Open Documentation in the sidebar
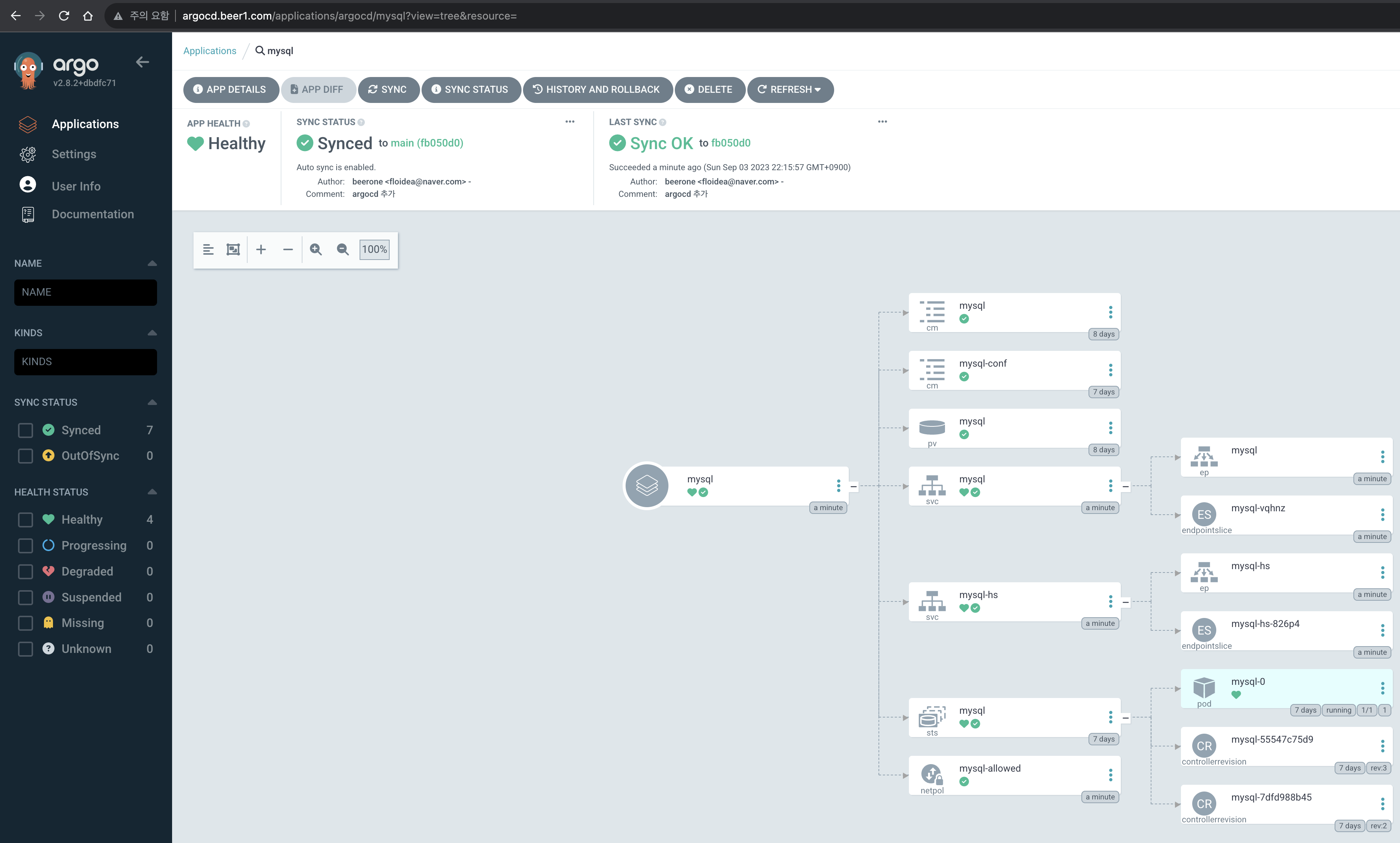1400x843 pixels. [92, 214]
